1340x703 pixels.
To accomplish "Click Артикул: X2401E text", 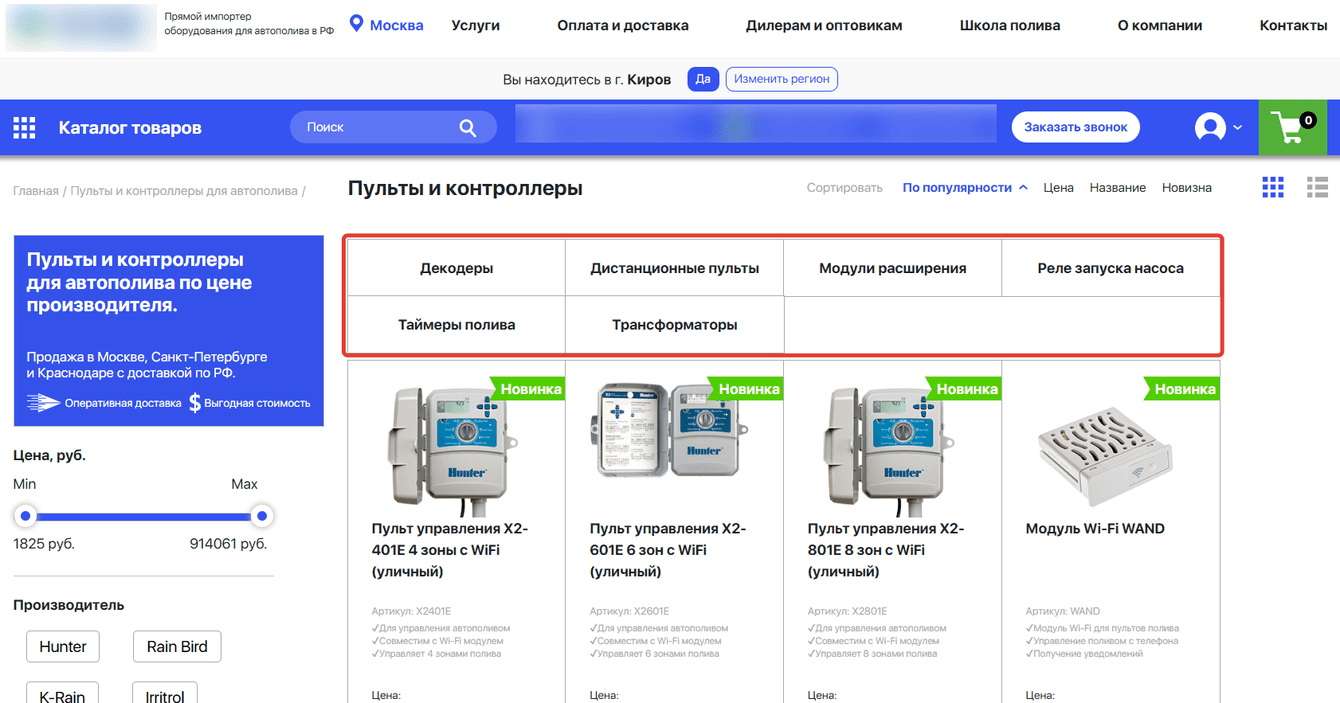I will [x=411, y=611].
